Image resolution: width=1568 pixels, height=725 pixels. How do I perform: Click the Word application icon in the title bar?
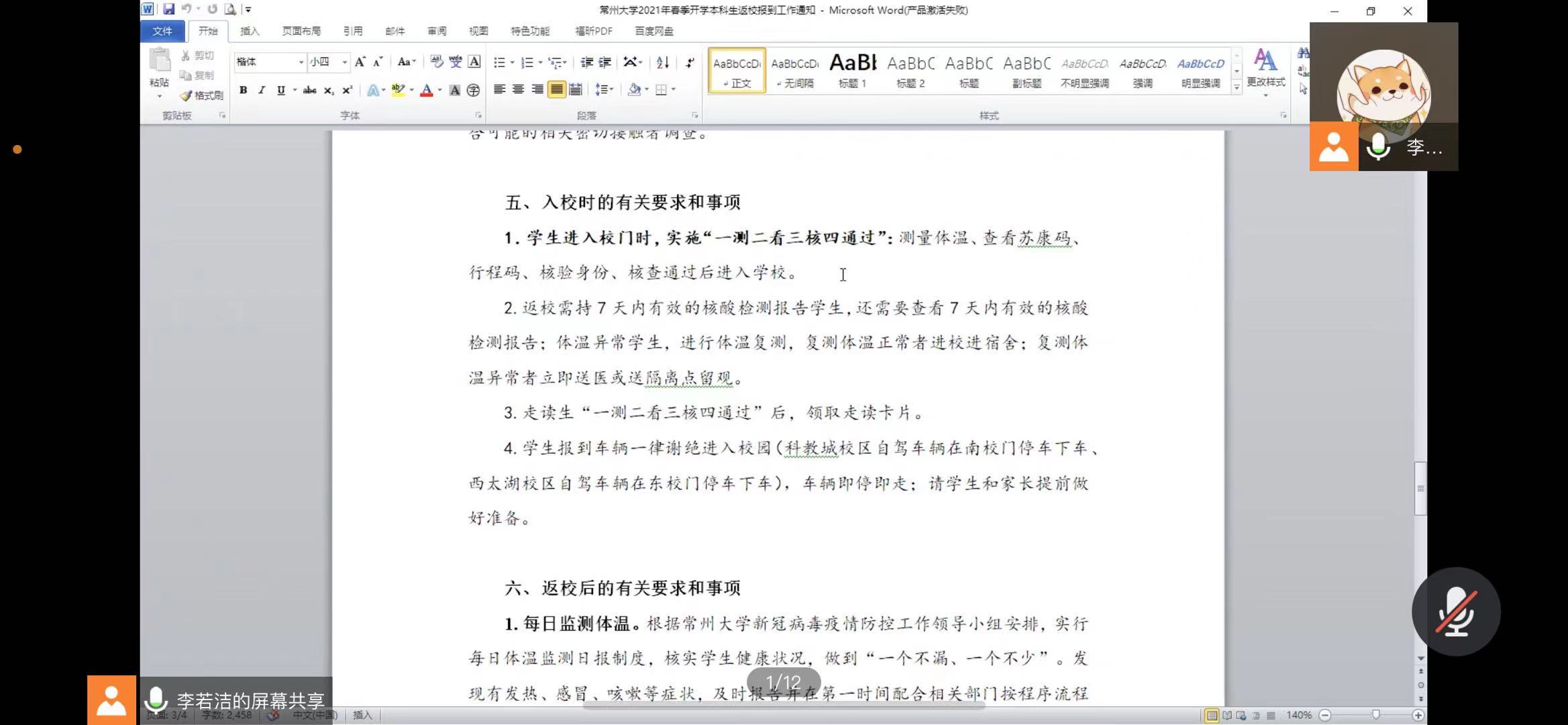(148, 9)
